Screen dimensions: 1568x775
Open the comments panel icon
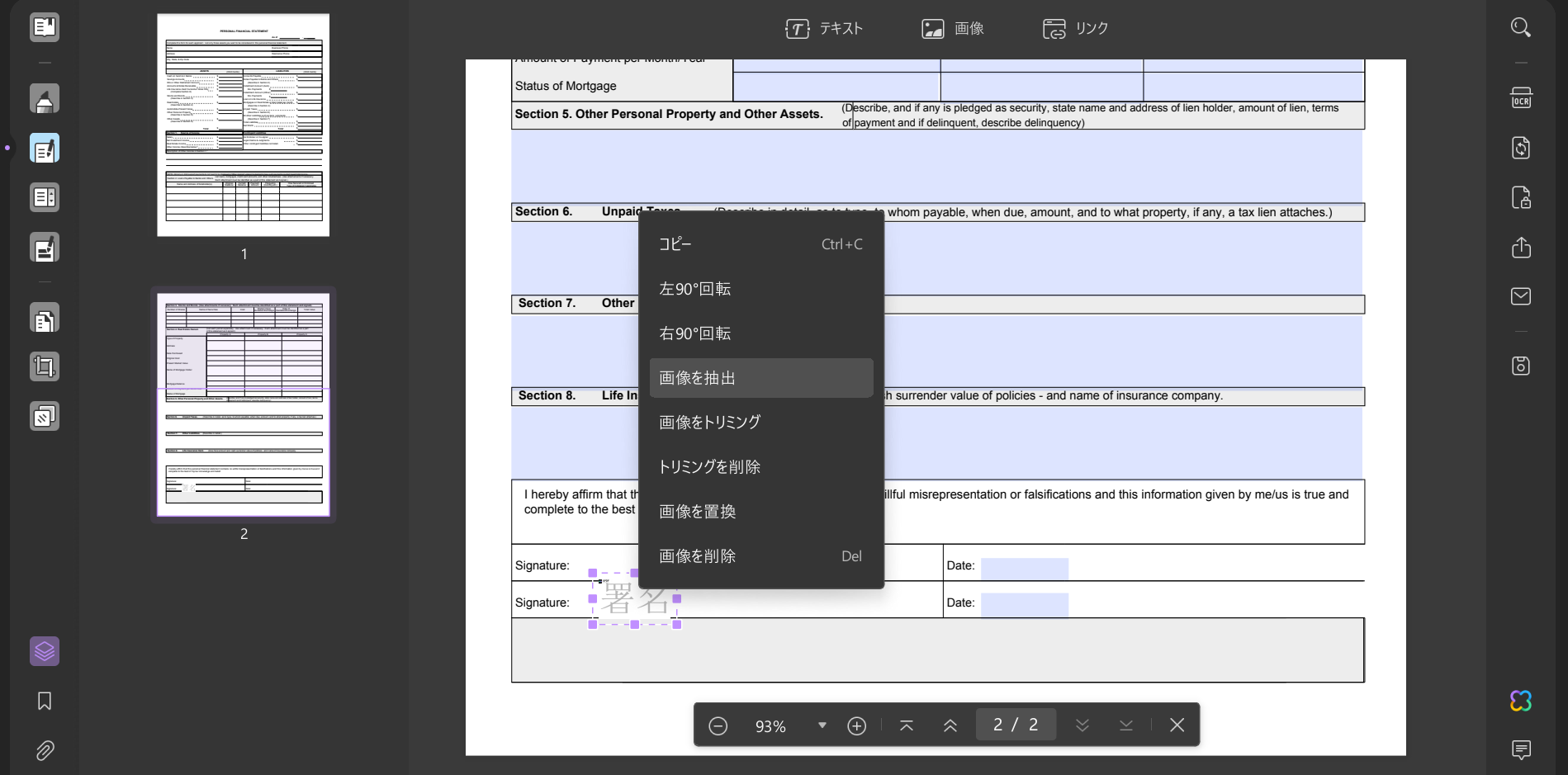tap(1521, 749)
